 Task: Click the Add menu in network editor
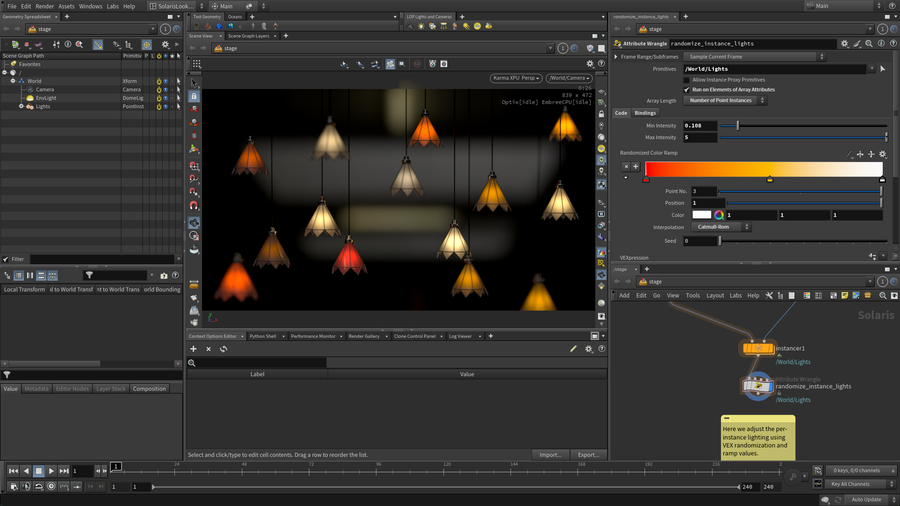click(x=624, y=295)
